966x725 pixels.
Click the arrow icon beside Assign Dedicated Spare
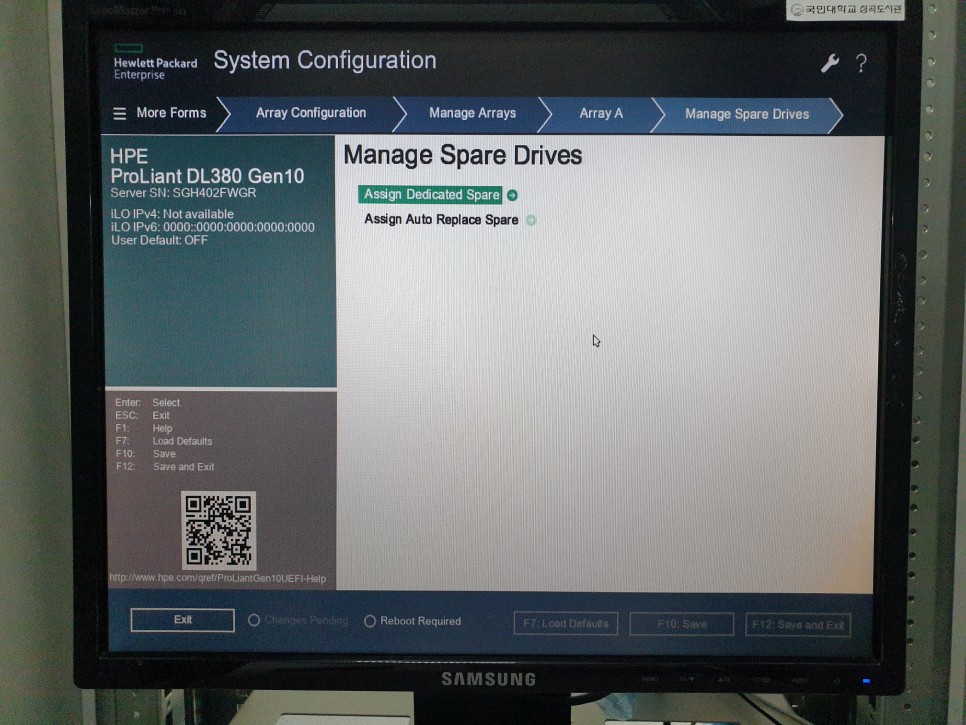click(x=512, y=195)
